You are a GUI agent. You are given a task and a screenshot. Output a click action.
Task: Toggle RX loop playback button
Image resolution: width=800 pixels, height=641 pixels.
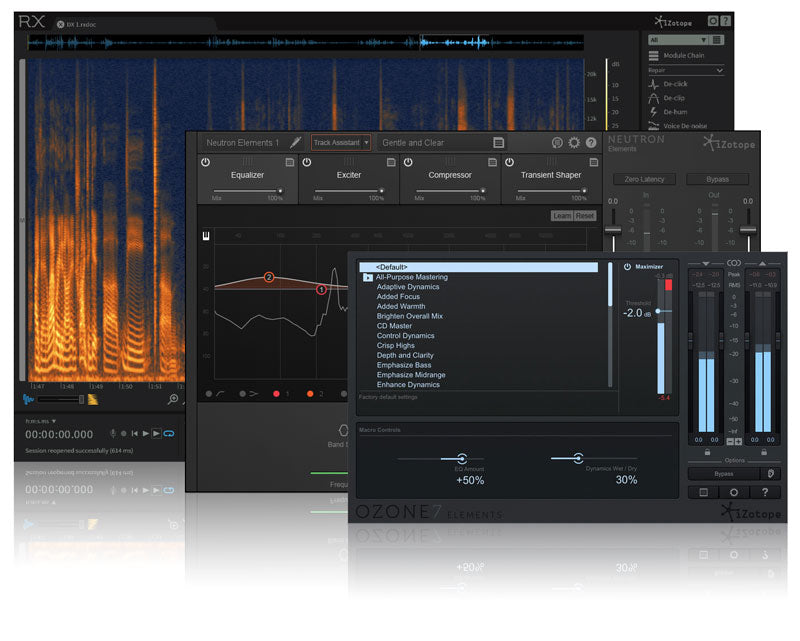[169, 433]
